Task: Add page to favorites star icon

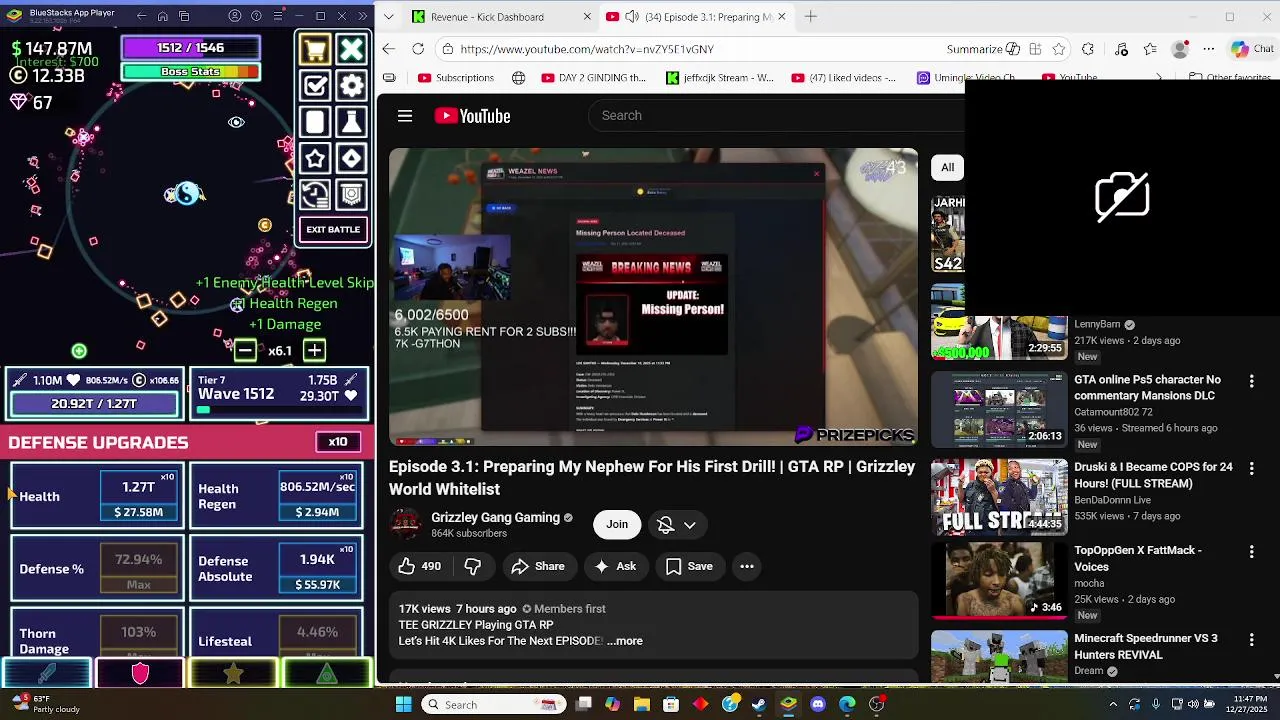Action: [x=1059, y=49]
